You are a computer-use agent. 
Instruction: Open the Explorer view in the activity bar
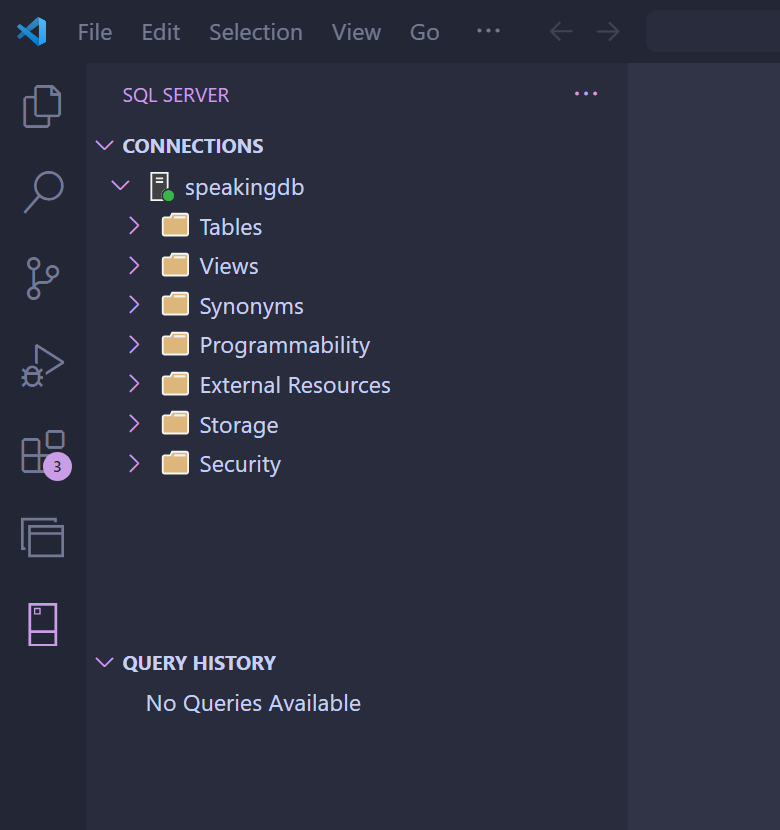42,106
